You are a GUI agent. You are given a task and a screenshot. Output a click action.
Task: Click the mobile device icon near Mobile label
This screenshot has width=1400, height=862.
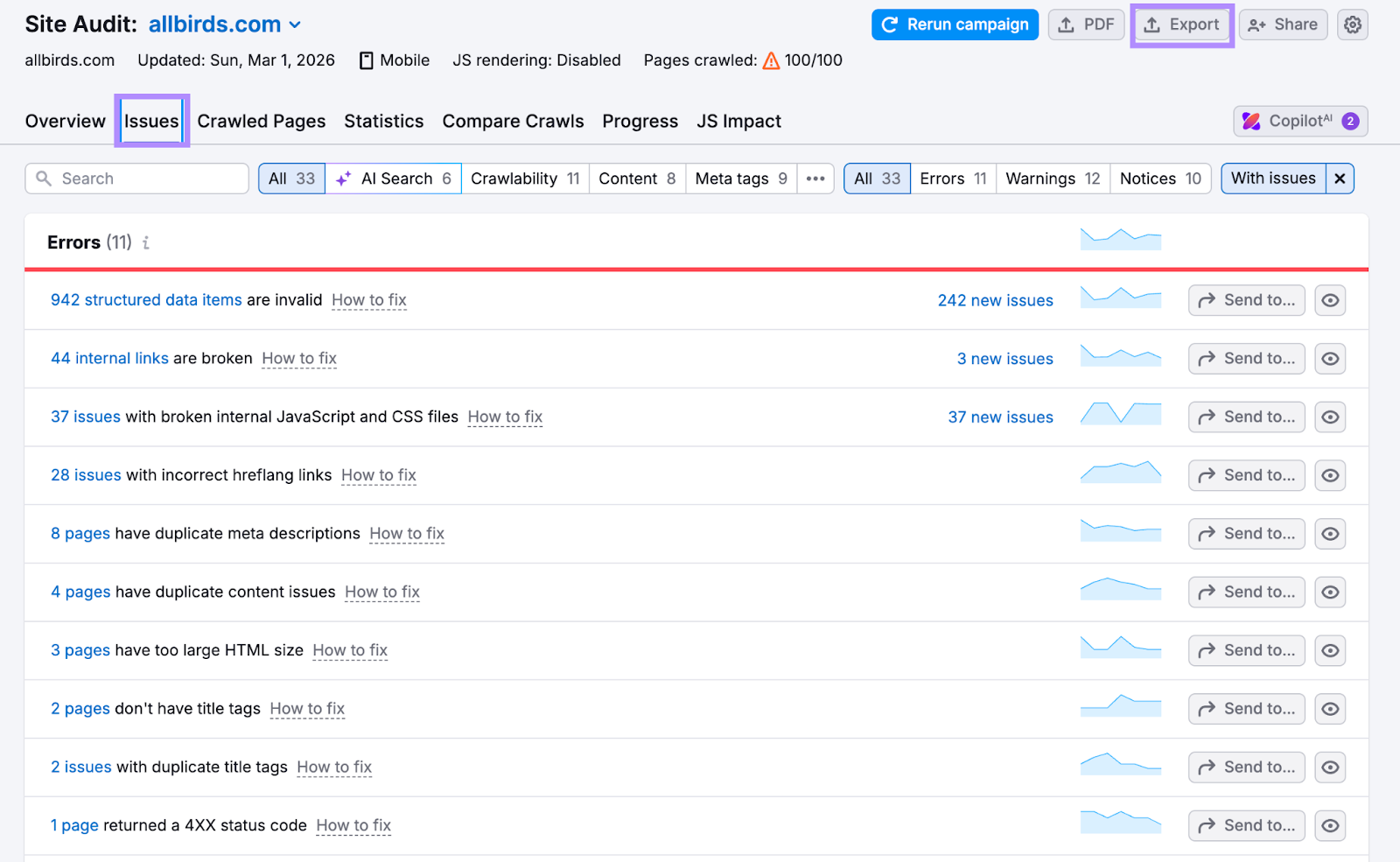(366, 60)
